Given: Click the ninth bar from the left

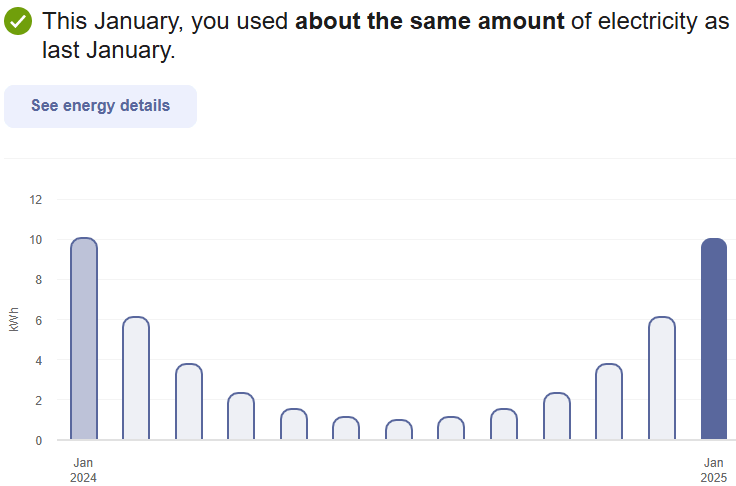Looking at the screenshot, I should [504, 425].
